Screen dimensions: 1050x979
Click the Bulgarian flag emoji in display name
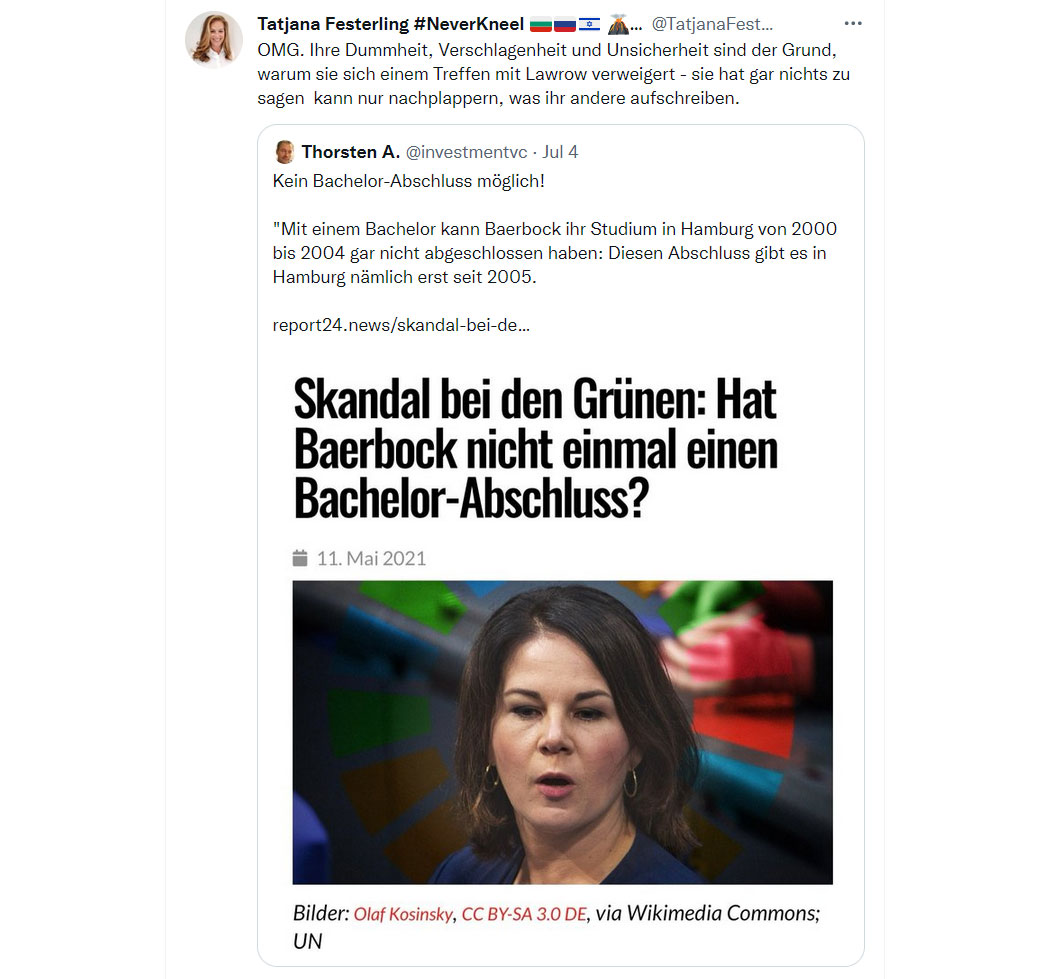(541, 25)
